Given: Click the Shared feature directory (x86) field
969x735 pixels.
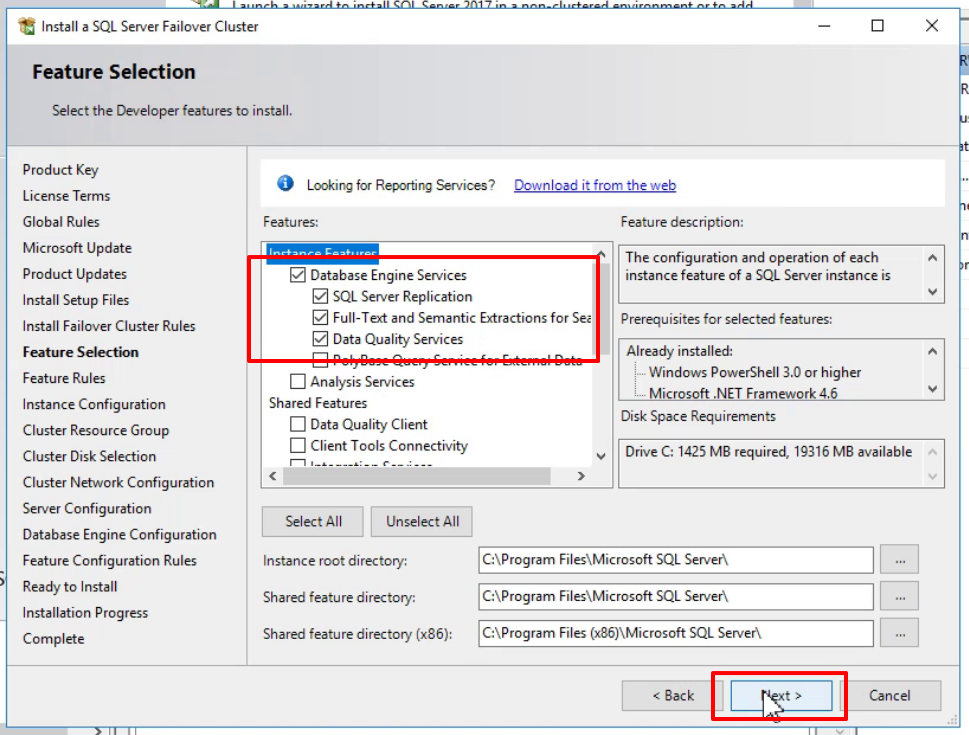Looking at the screenshot, I should click(x=675, y=633).
